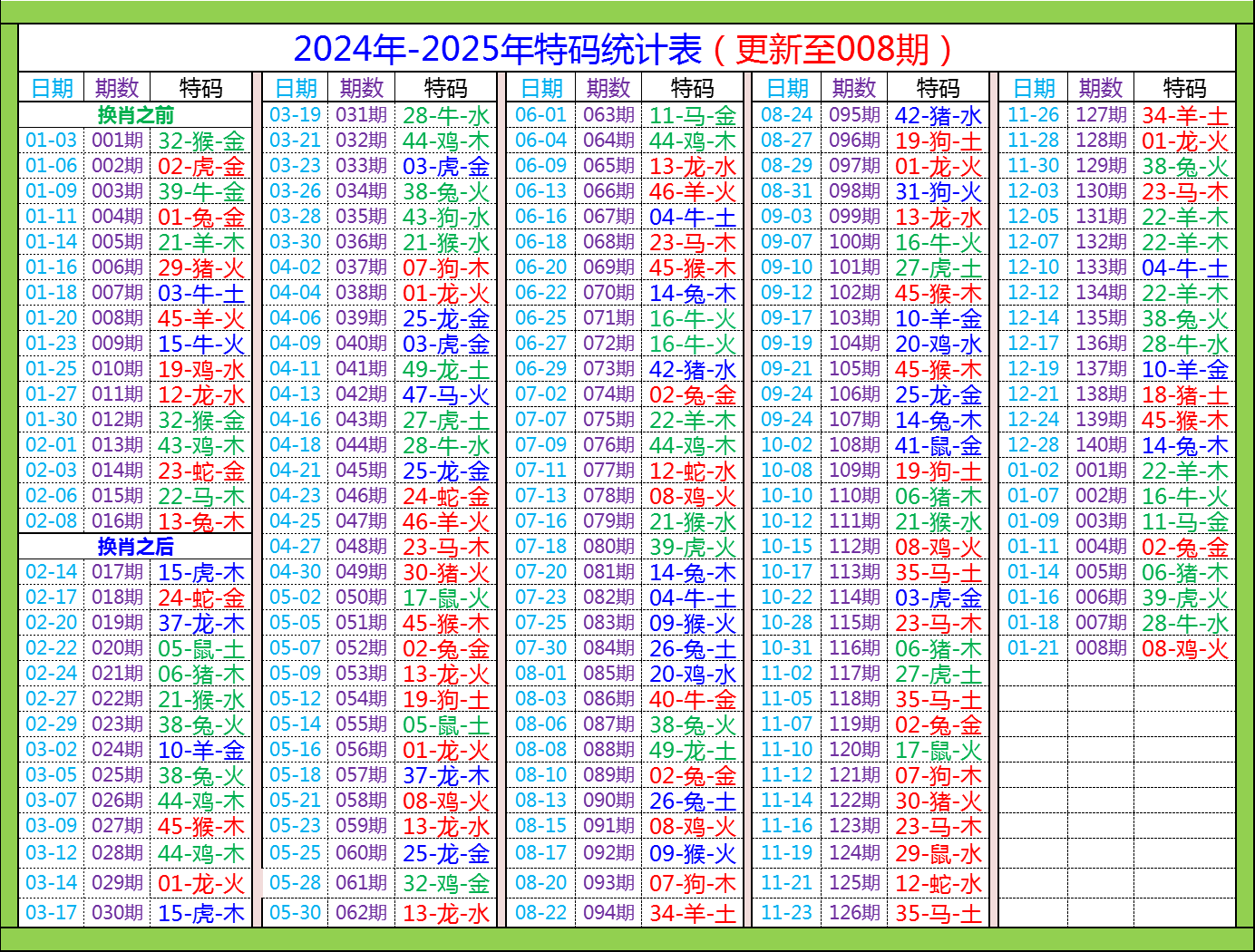Select the 41-鼠-金 result of 108期
Screen dimensions: 1255x952
point(939,445)
